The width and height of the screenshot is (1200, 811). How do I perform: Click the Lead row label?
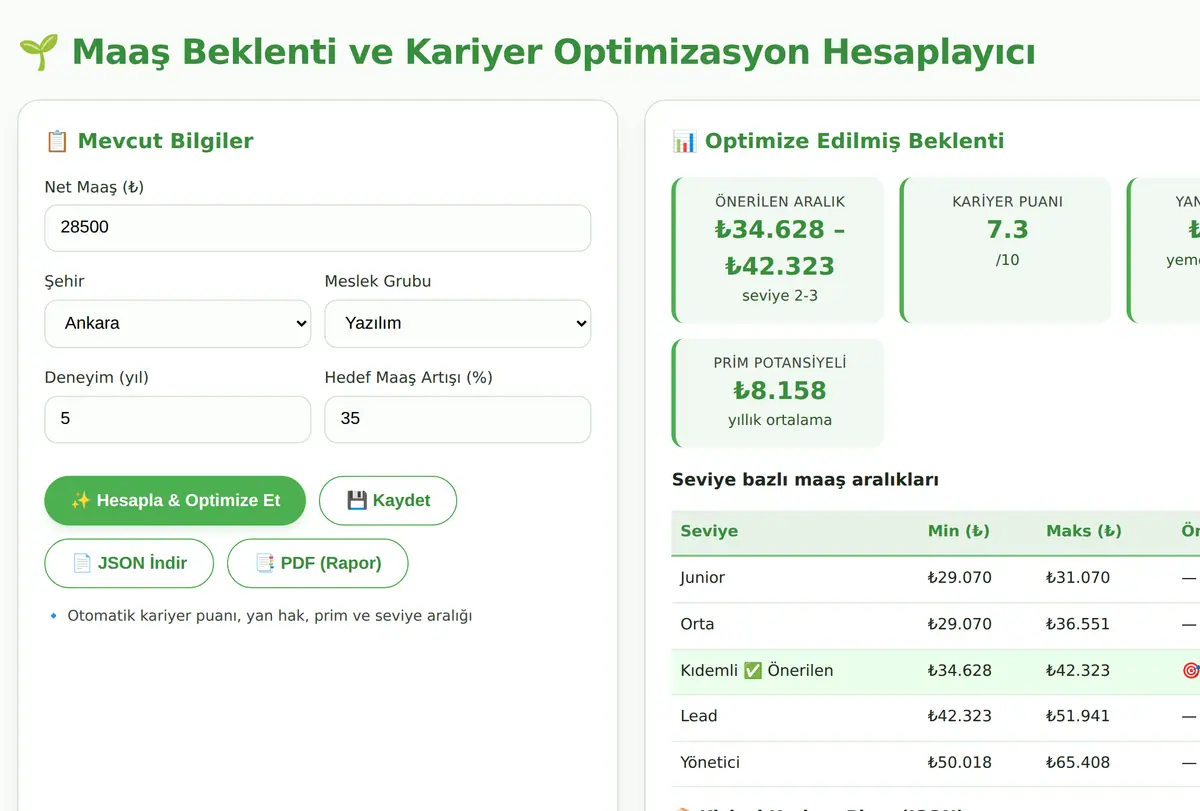699,716
